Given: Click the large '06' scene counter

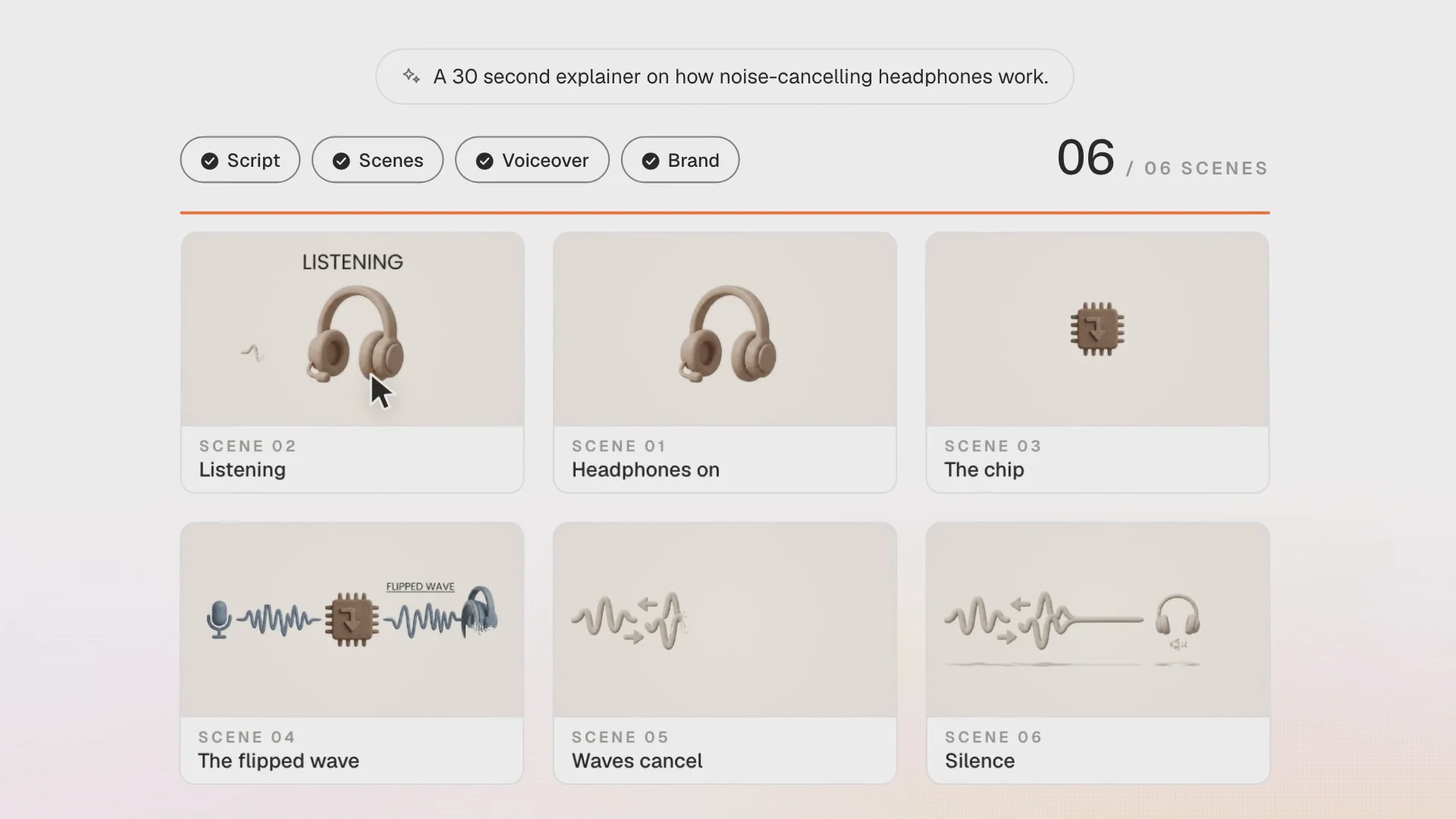Looking at the screenshot, I should click(x=1086, y=158).
